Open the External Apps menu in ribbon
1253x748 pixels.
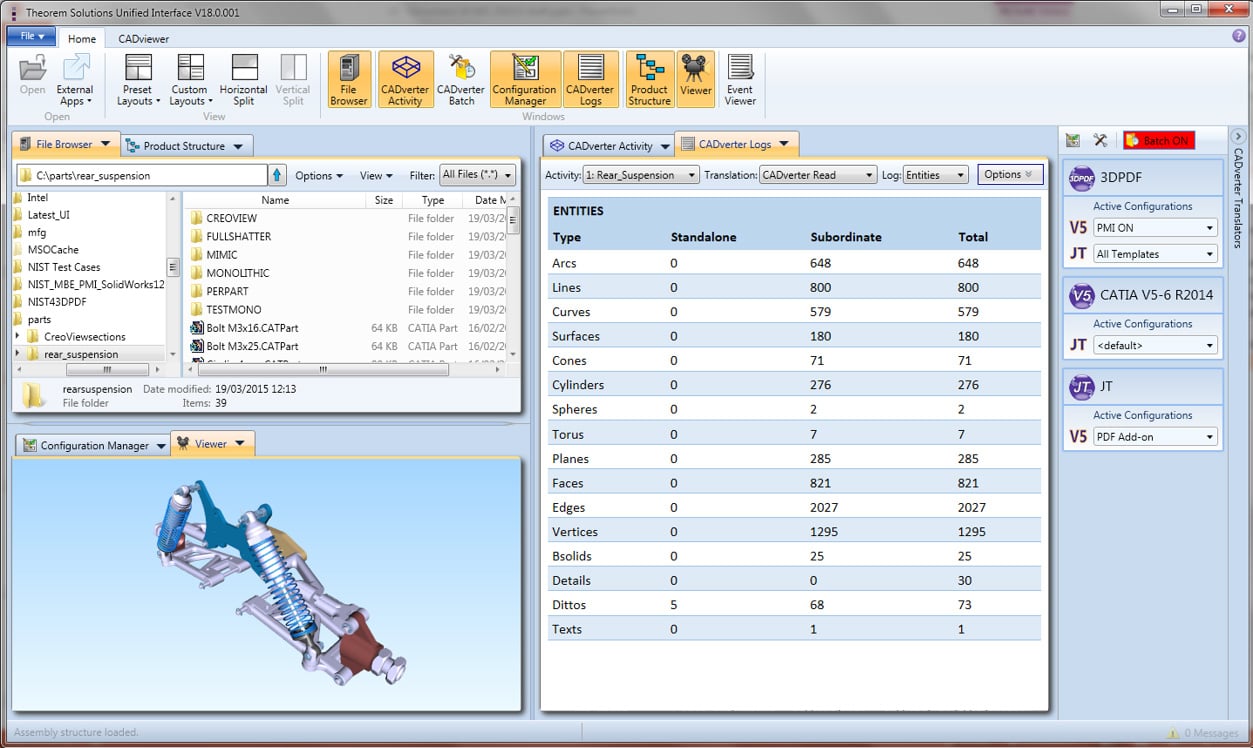75,80
